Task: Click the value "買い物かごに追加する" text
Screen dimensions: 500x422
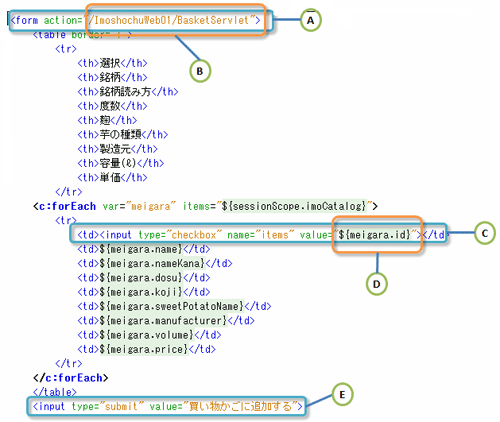Action: click(x=240, y=407)
